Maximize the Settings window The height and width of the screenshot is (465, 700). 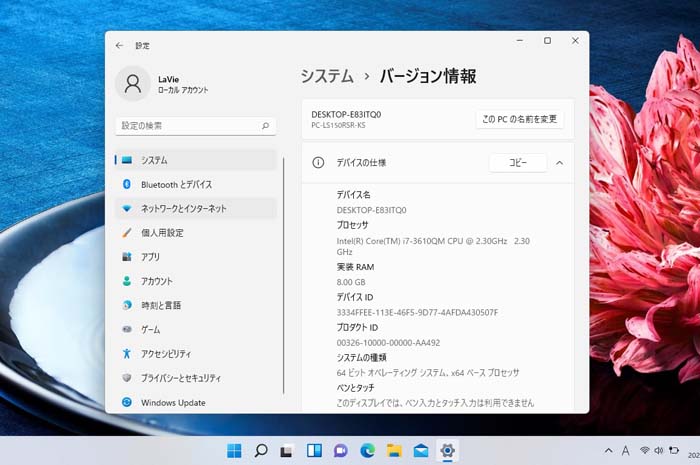pyautogui.click(x=547, y=41)
